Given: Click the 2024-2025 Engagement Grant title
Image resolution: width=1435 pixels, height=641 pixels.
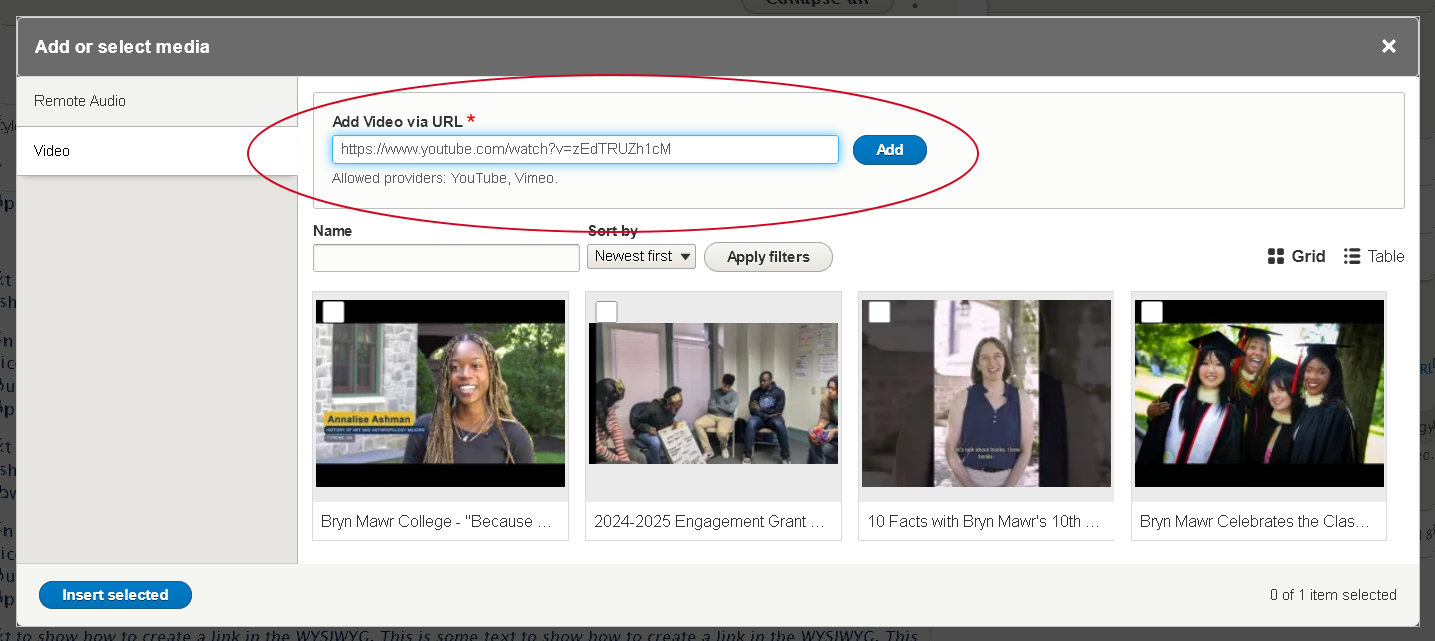Looking at the screenshot, I should (709, 521).
